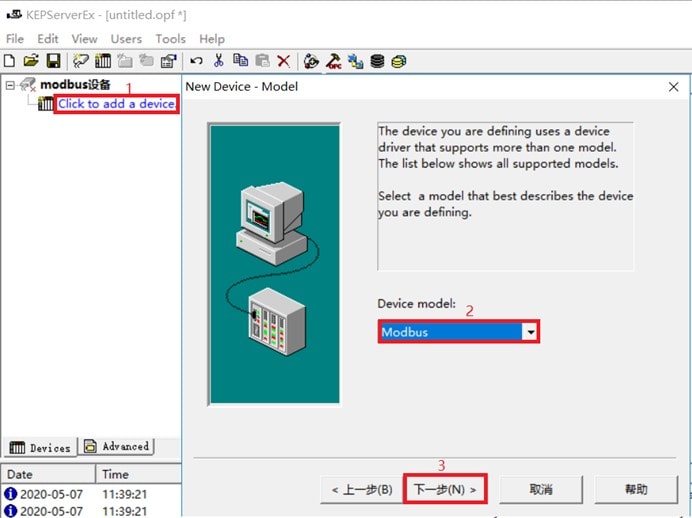
Task: Click the Open Project folder icon
Action: (31, 60)
